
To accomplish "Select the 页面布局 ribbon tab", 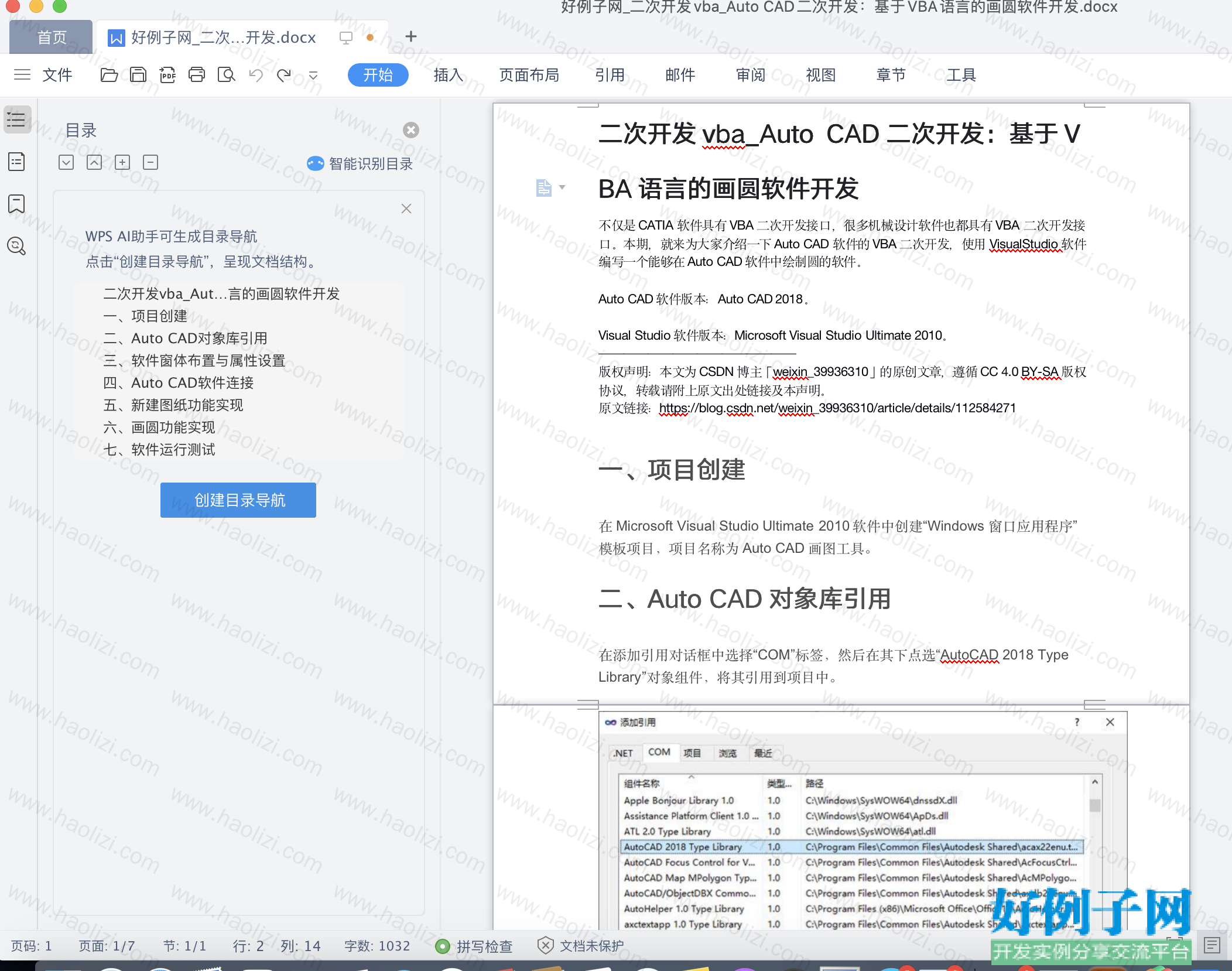I will tap(529, 75).
